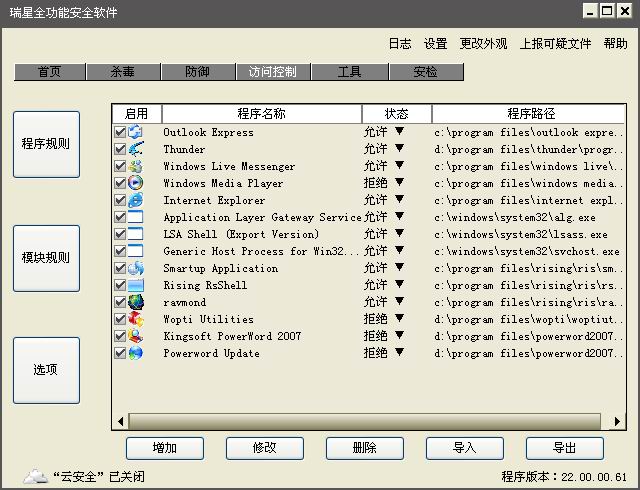
Task: Open ravmond status dropdown
Action: click(400, 301)
